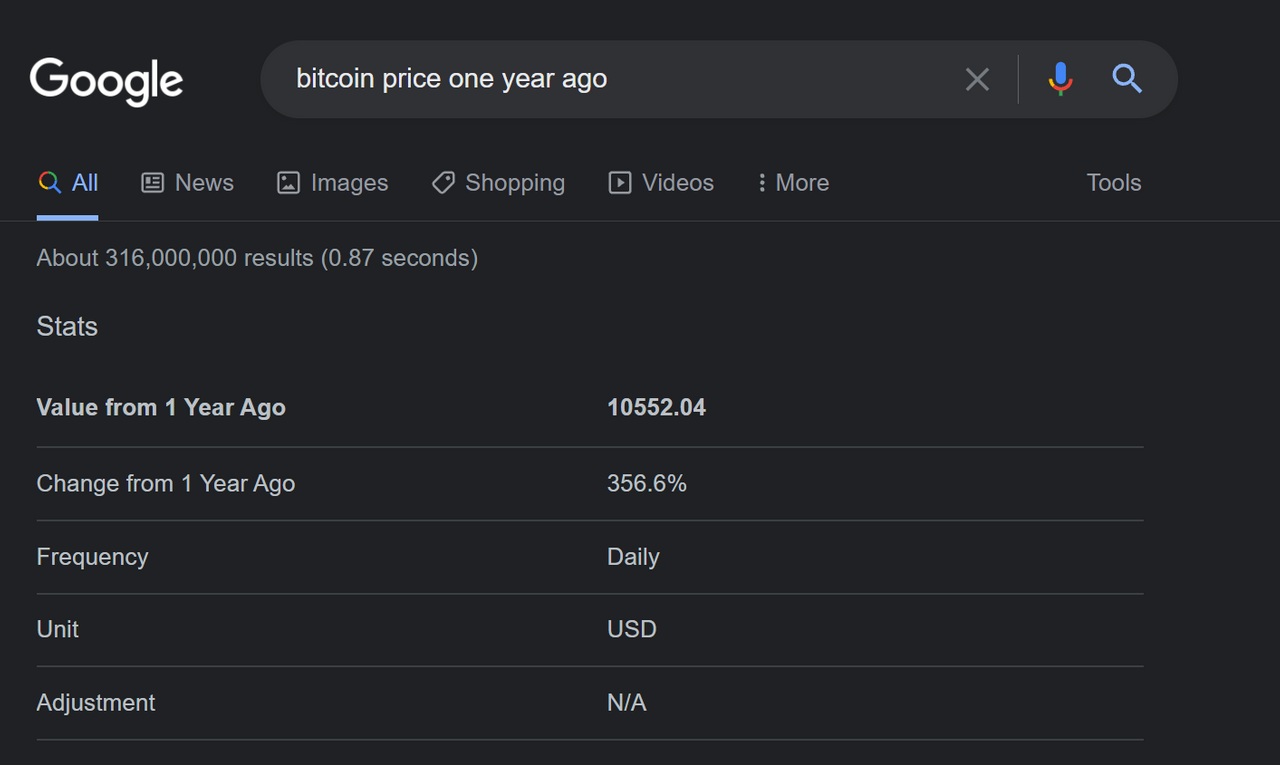Click the 10552.04 value
Viewport: 1280px width, 765px height.
tap(656, 408)
